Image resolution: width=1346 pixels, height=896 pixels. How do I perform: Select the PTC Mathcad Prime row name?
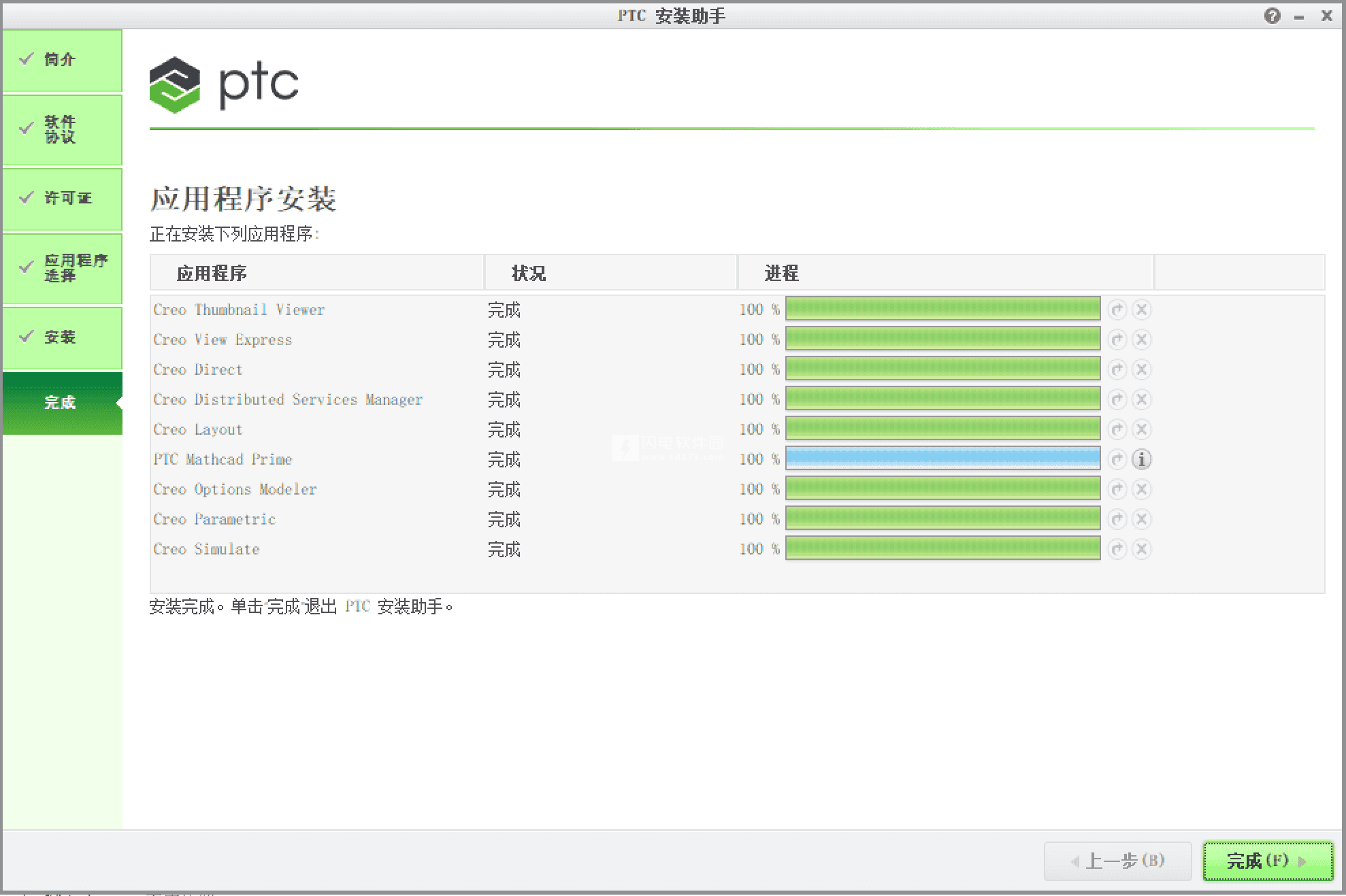pos(223,459)
